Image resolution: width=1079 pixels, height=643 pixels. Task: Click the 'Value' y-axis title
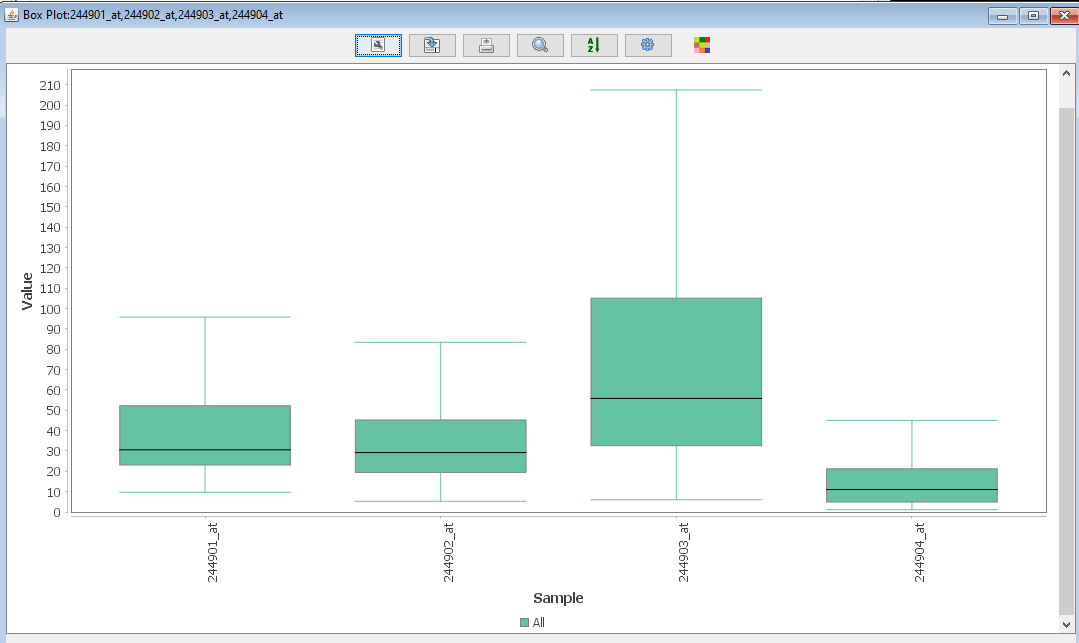pos(28,291)
